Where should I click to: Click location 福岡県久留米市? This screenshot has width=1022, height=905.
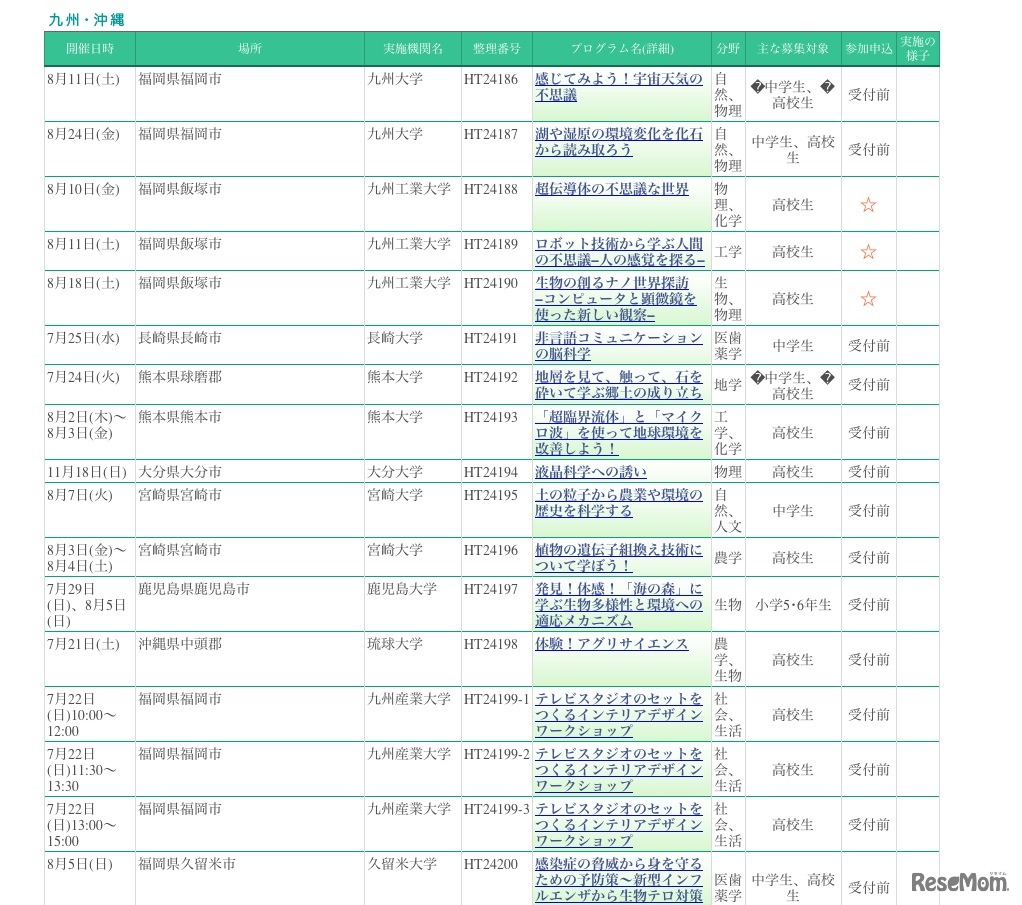coord(186,864)
